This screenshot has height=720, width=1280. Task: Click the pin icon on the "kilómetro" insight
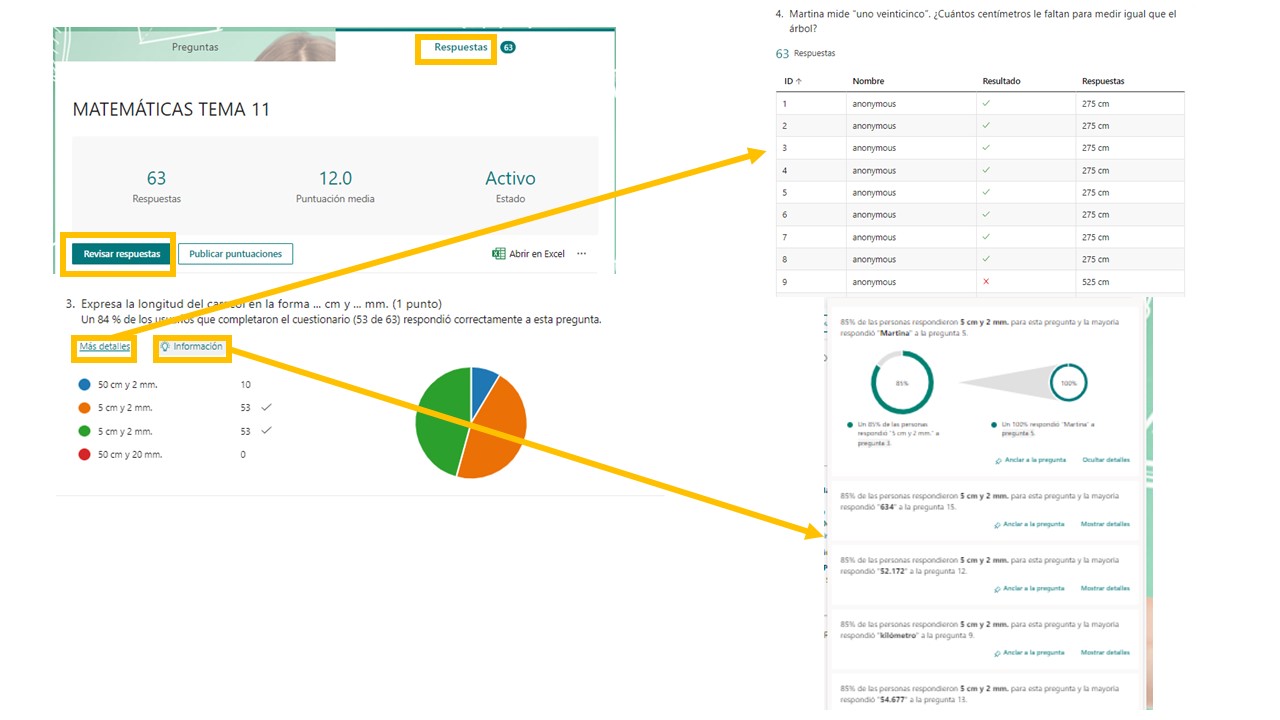(998, 652)
